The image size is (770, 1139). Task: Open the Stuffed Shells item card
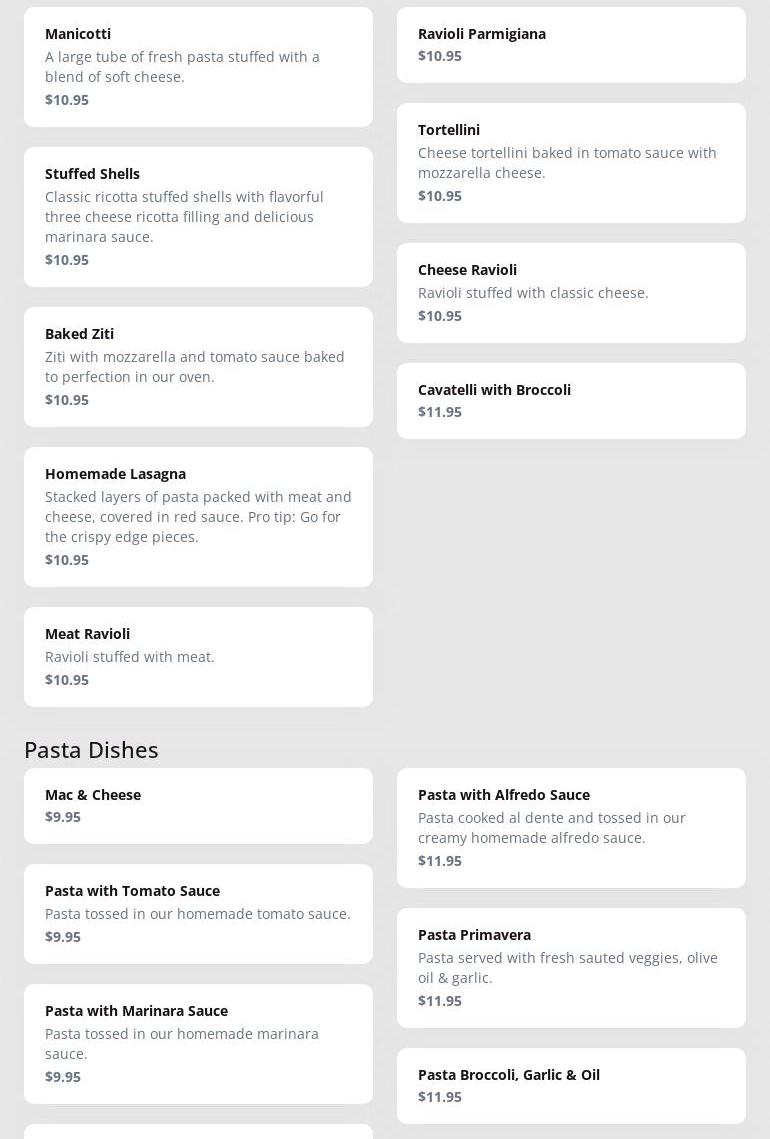click(x=198, y=216)
